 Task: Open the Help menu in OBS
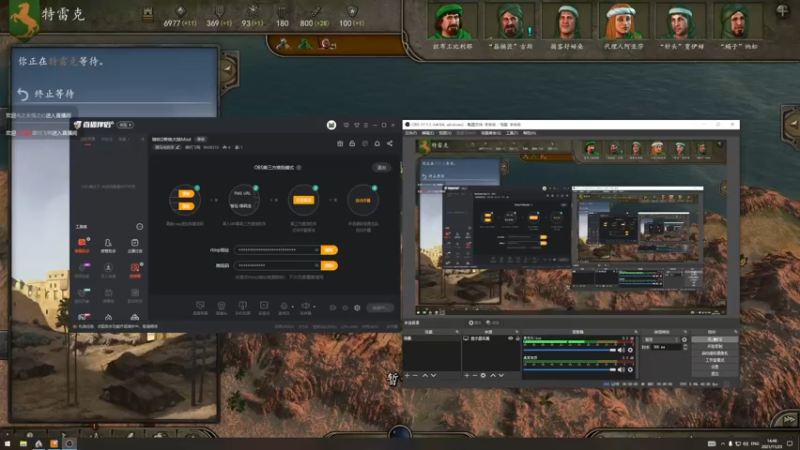[529, 133]
